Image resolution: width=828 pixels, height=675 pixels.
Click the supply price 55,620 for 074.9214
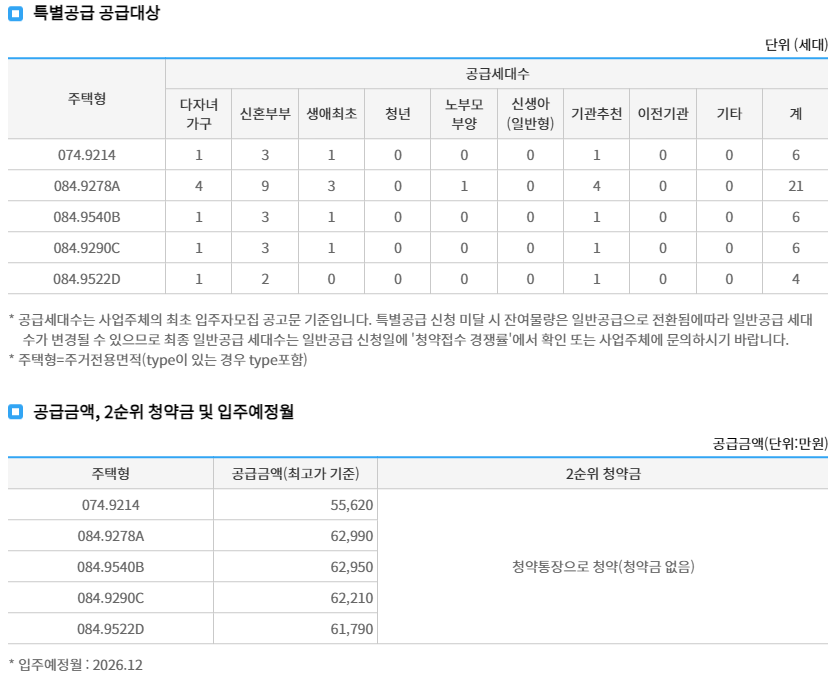point(350,506)
